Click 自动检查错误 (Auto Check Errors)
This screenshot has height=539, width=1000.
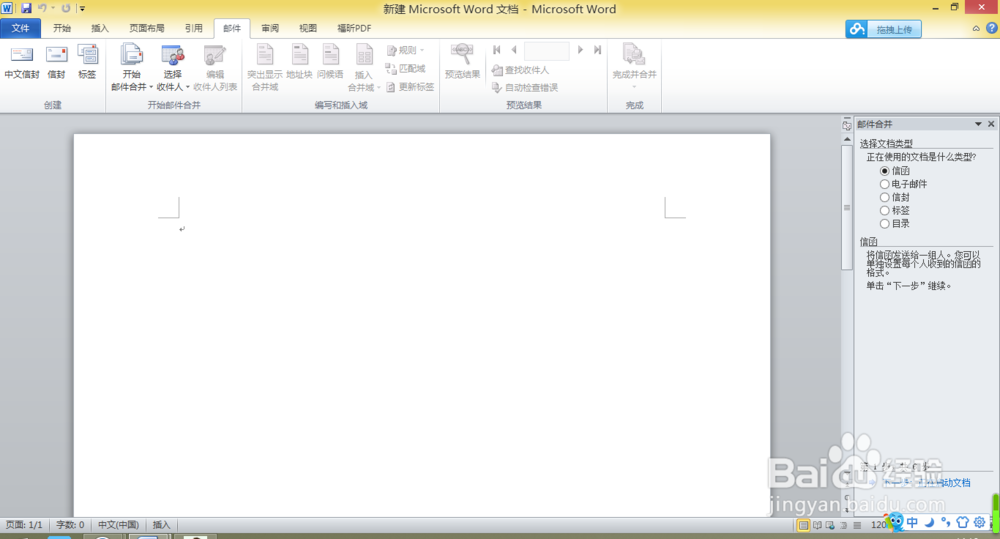coord(525,87)
